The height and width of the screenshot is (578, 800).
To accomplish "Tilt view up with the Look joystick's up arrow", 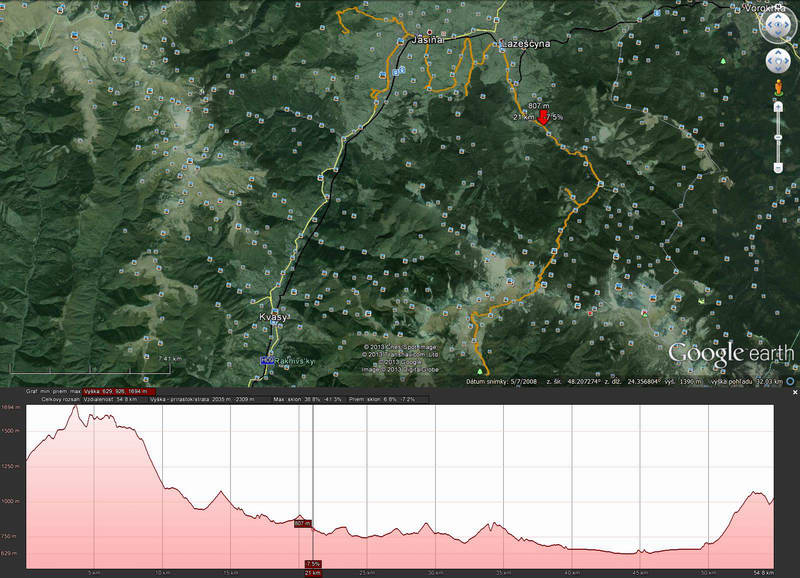I will [778, 15].
